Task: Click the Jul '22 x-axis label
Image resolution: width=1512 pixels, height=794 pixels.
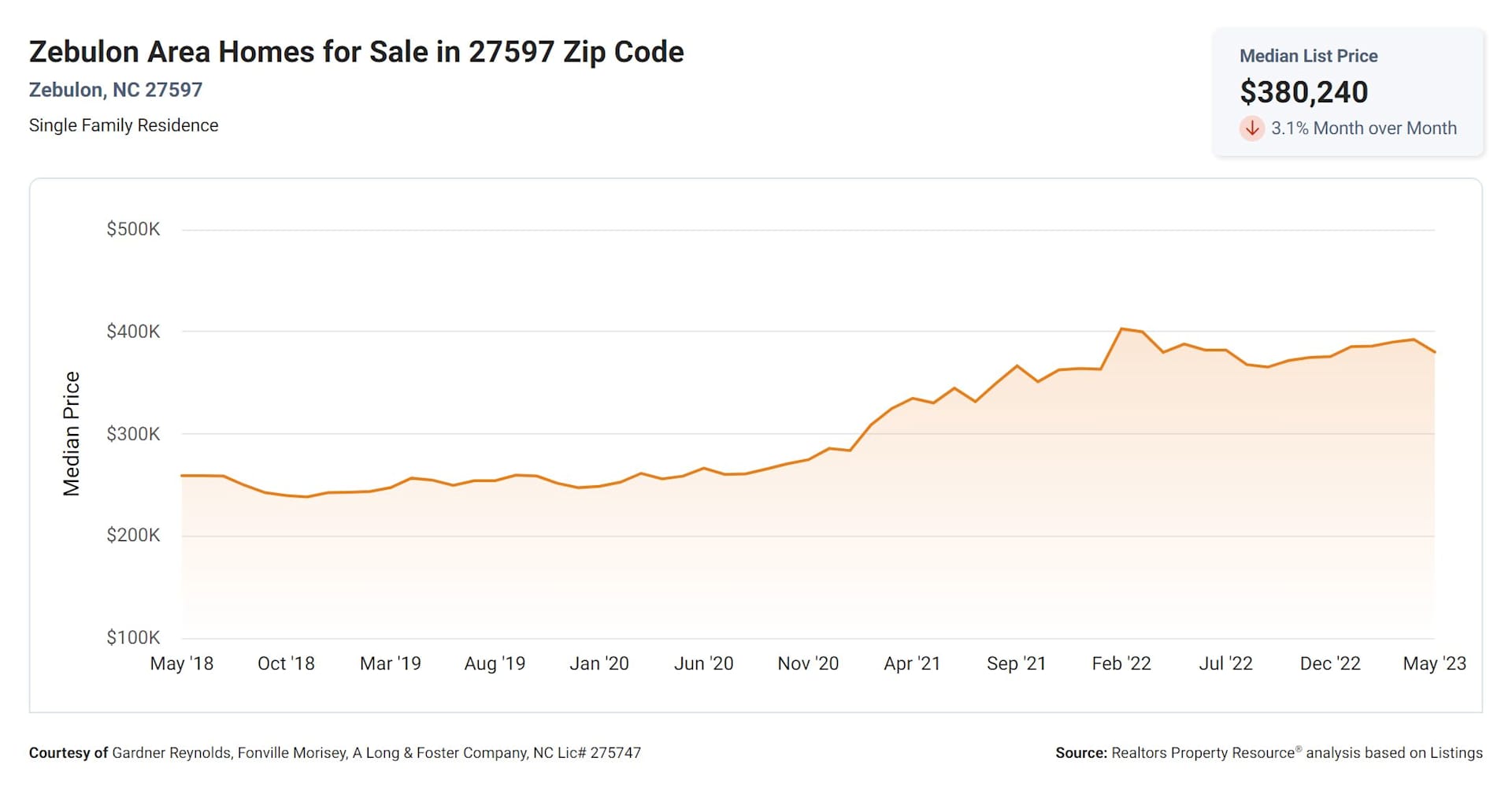Action: tap(1225, 663)
